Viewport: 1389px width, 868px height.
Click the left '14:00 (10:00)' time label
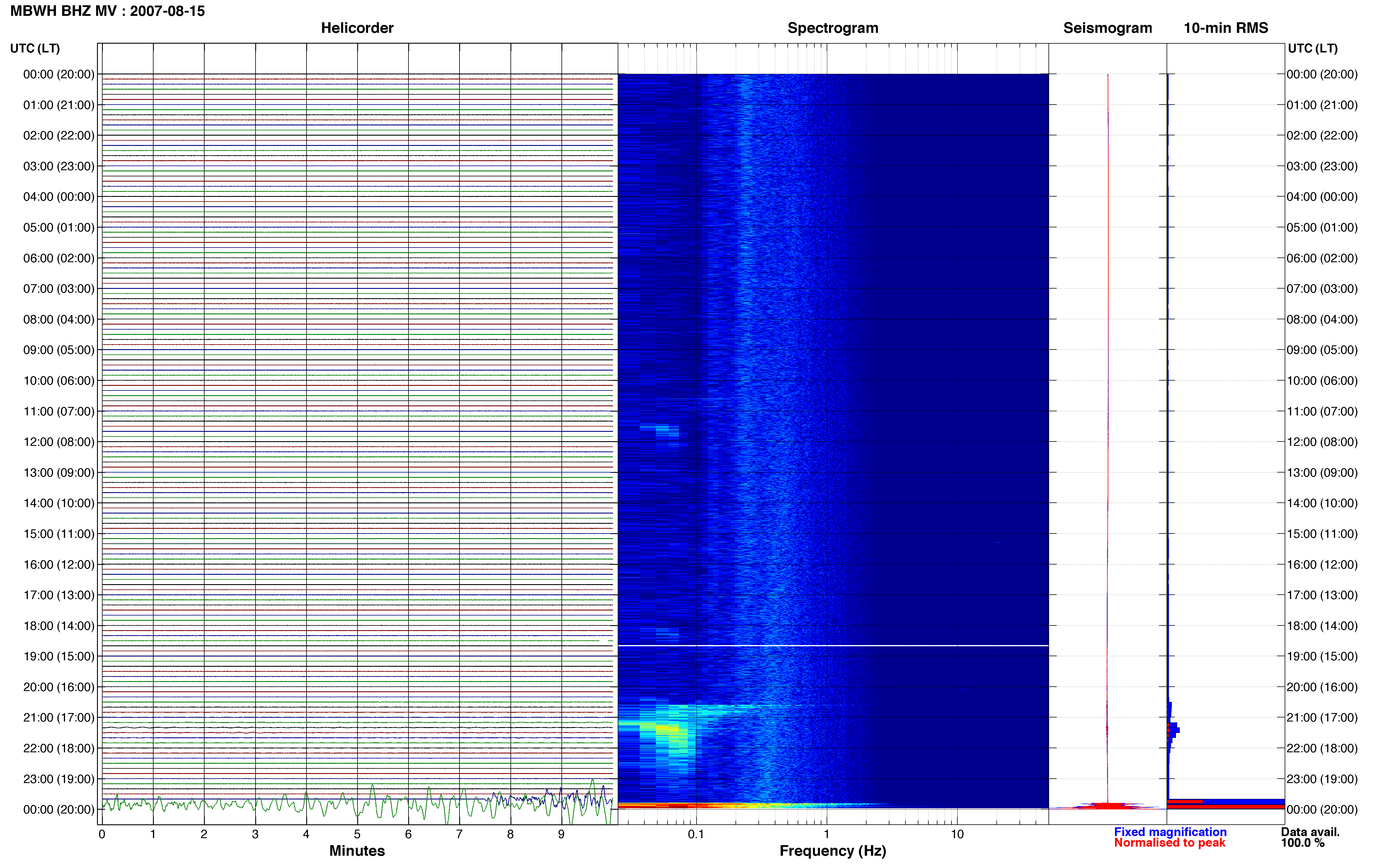[x=59, y=503]
